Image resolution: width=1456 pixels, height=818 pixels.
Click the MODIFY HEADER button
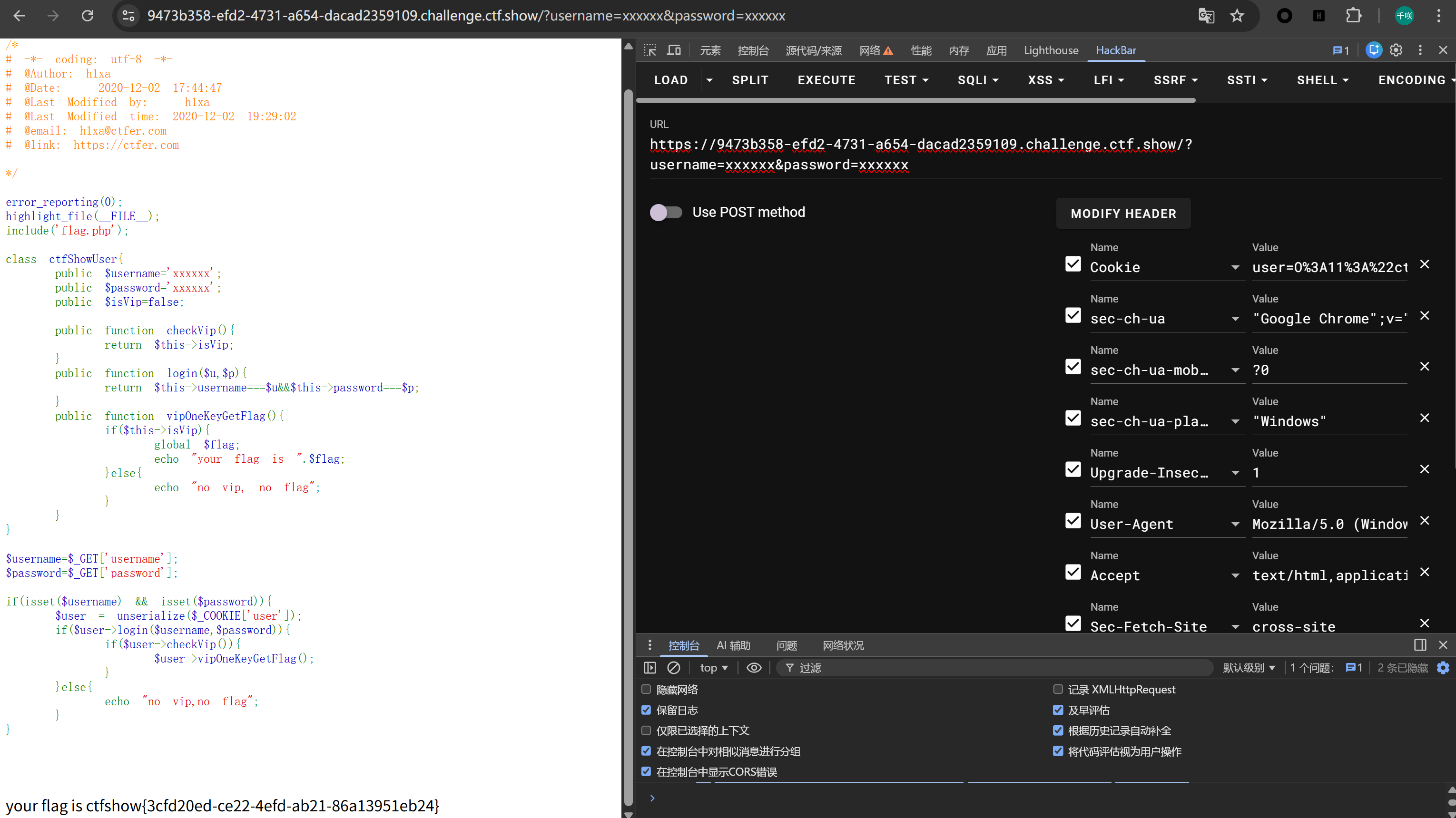[x=1123, y=214]
